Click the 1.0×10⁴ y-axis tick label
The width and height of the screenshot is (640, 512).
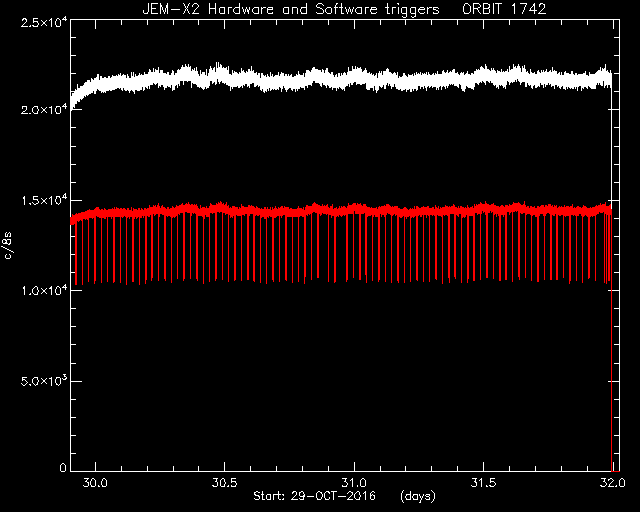[44, 290]
